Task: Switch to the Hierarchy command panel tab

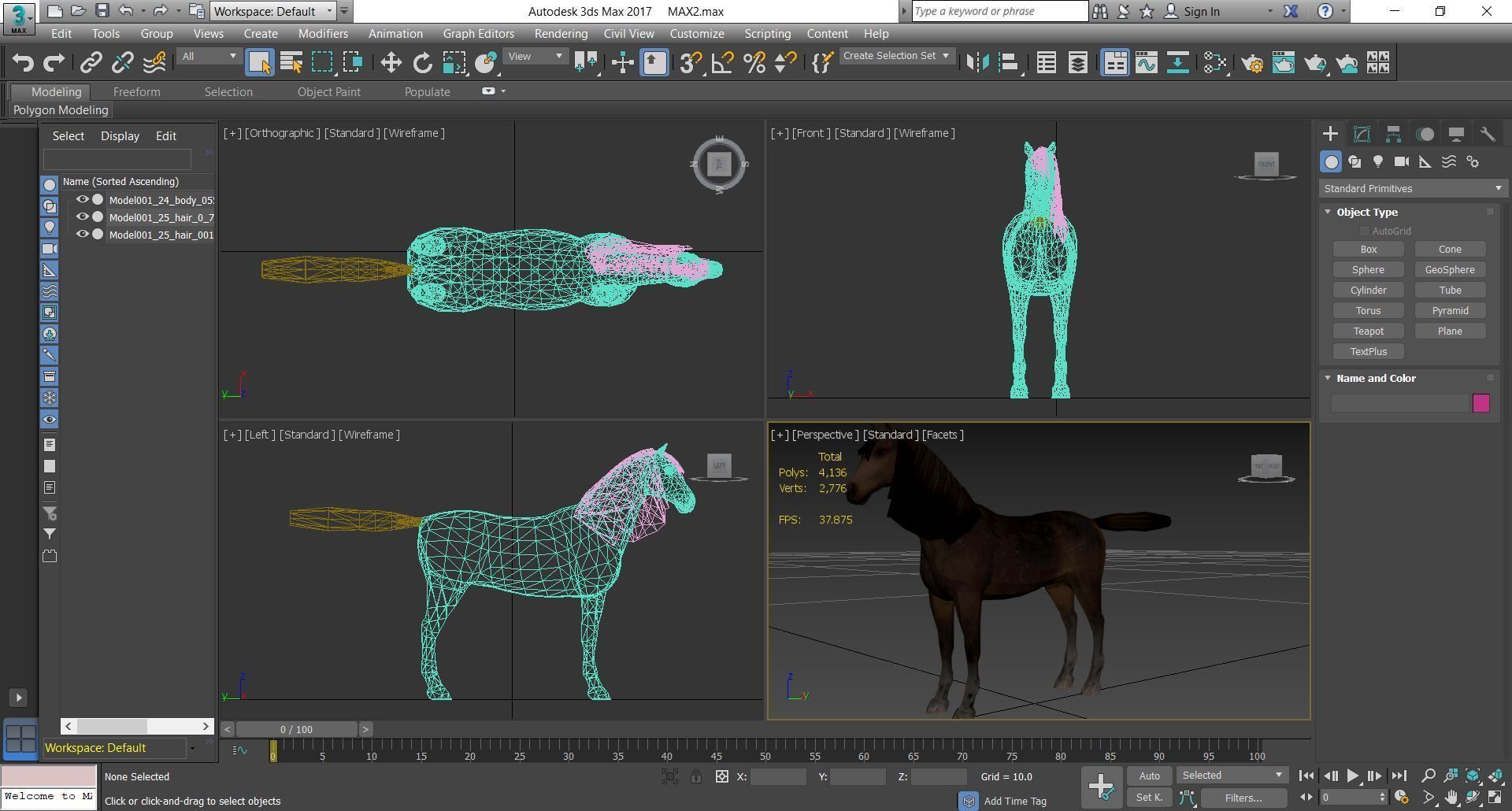Action: coord(1393,134)
